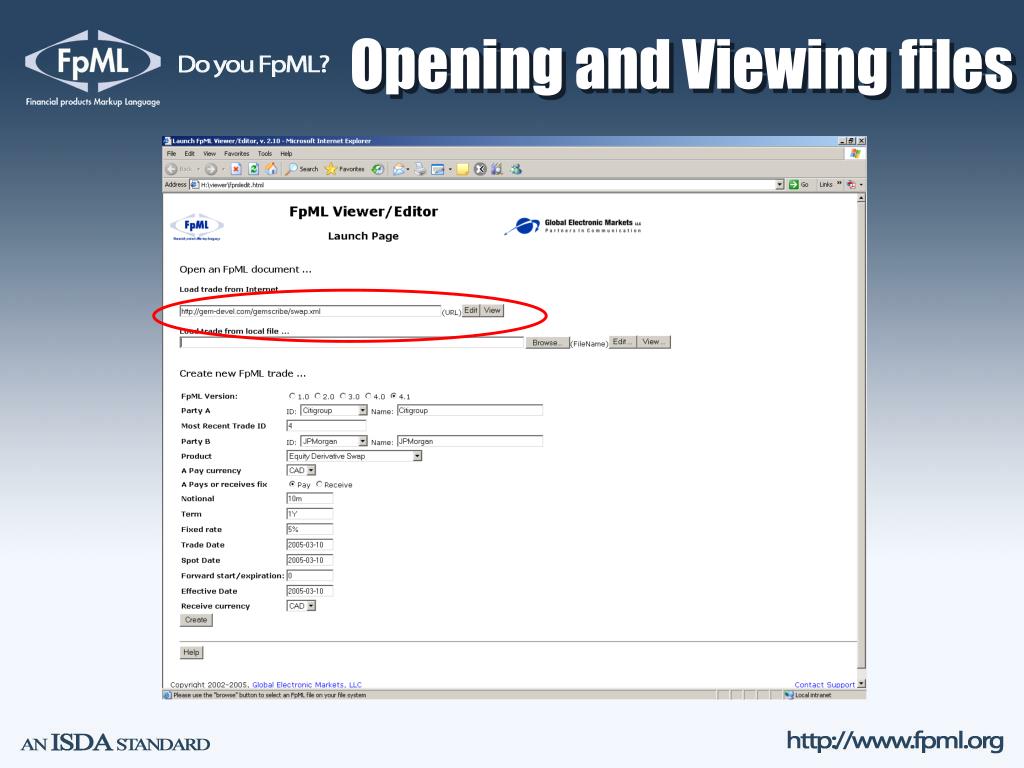Open the Favorites star in the toolbar
This screenshot has height=768, width=1024.
[x=345, y=169]
